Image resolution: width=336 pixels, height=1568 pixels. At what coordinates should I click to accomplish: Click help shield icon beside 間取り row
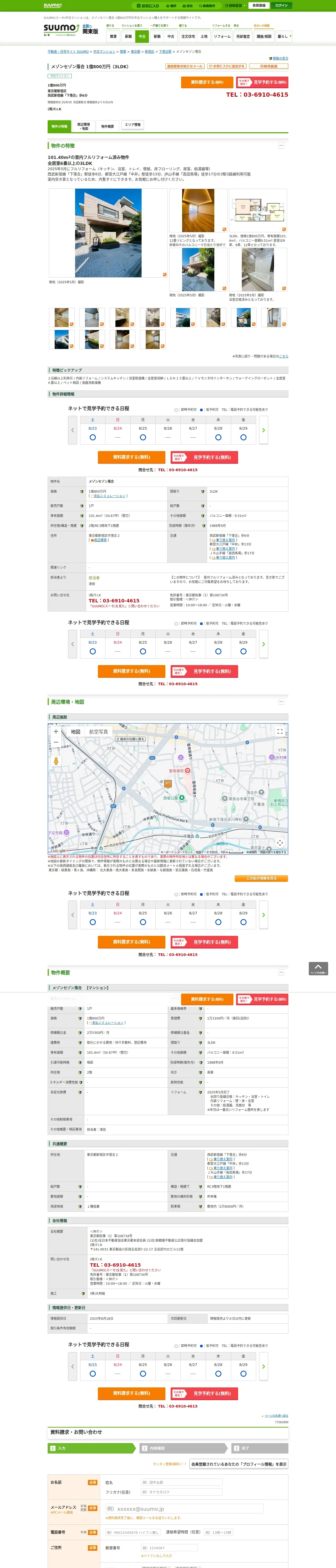[x=203, y=491]
